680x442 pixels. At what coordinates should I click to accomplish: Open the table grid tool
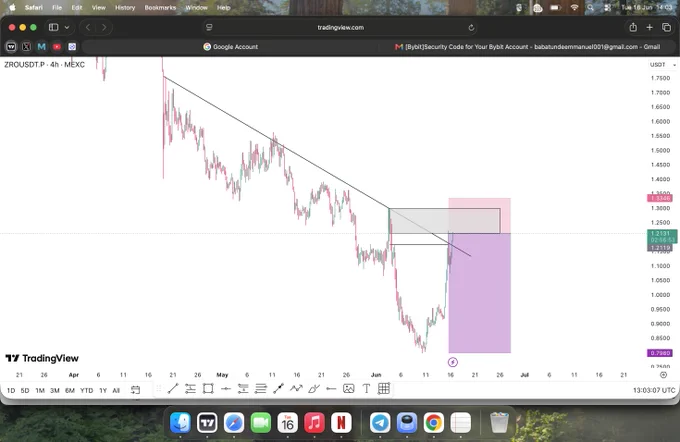tap(384, 389)
